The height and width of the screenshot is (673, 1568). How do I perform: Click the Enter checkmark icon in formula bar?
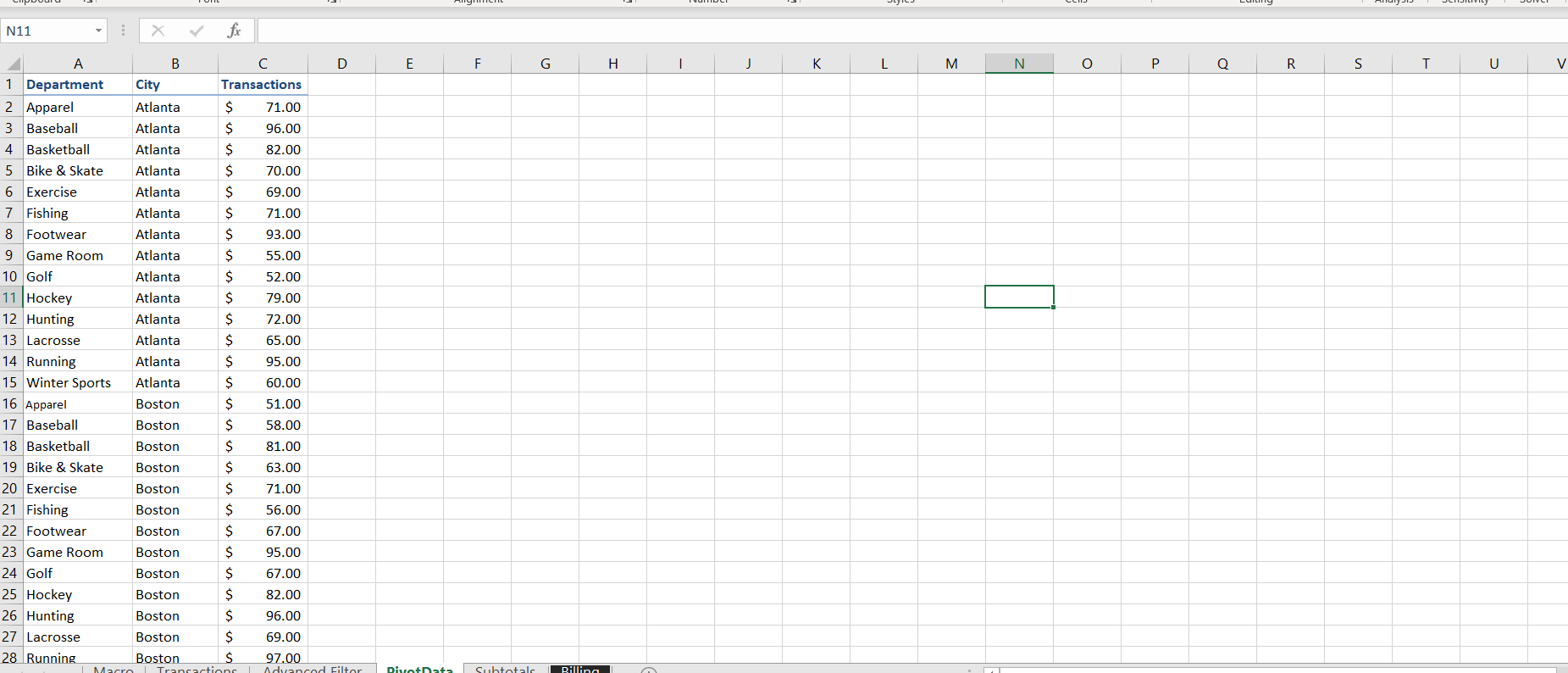197,31
